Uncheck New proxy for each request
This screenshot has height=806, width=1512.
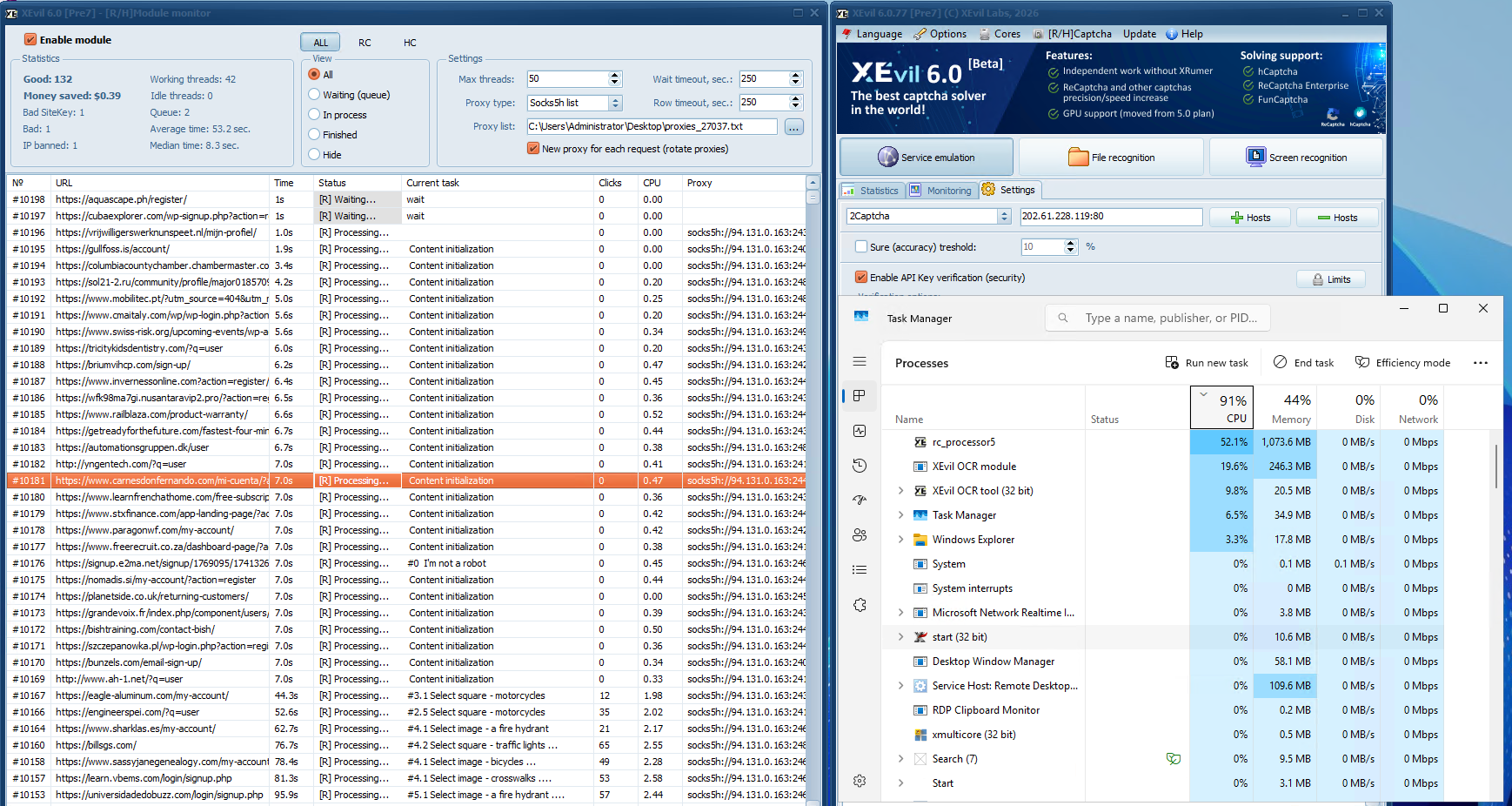coord(532,149)
